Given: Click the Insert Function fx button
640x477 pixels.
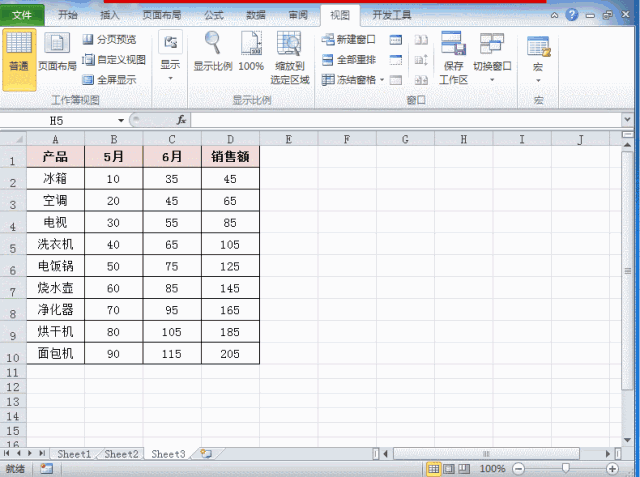Looking at the screenshot, I should tap(181, 120).
